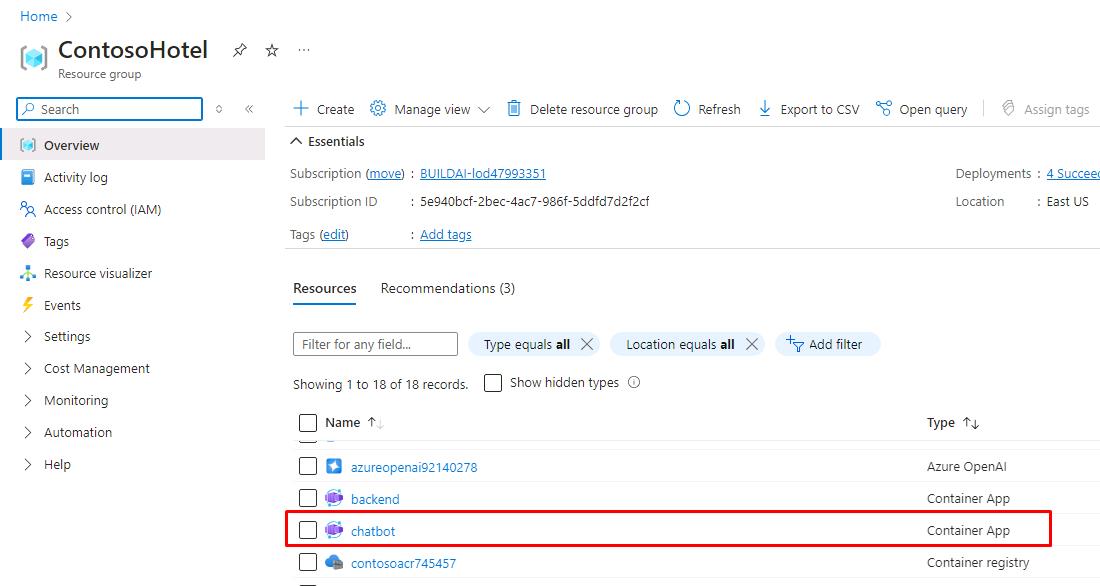Click the info icon beside Show hidden types

coord(634,382)
